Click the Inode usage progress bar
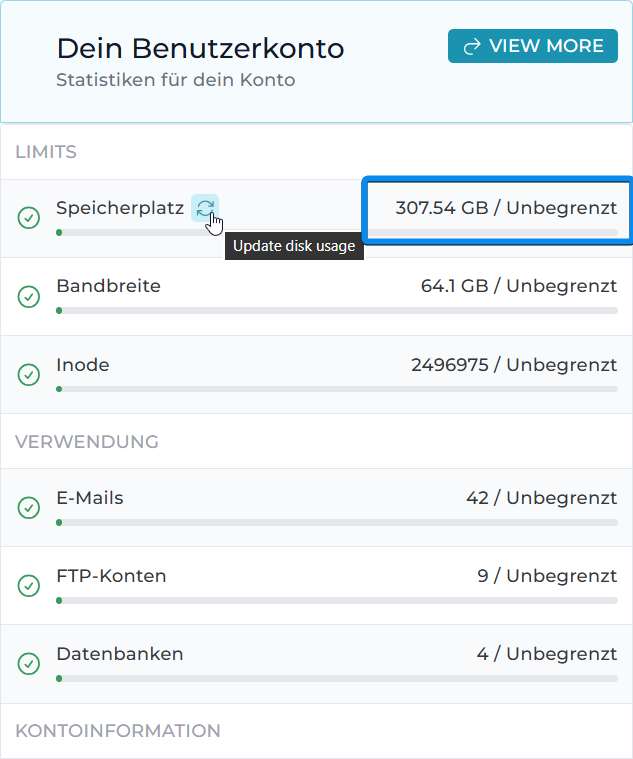The height and width of the screenshot is (759, 633). click(x=337, y=389)
